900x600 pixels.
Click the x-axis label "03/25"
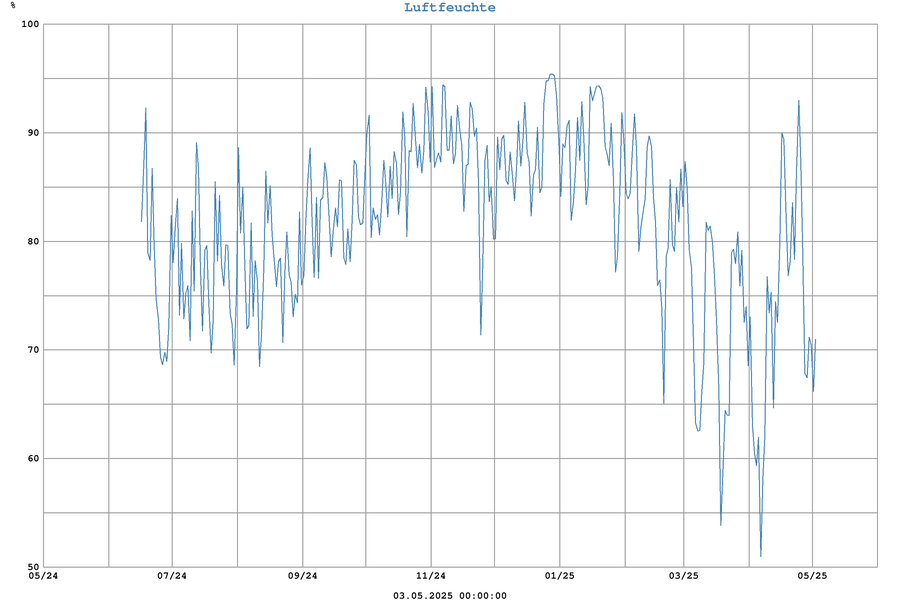click(x=684, y=576)
